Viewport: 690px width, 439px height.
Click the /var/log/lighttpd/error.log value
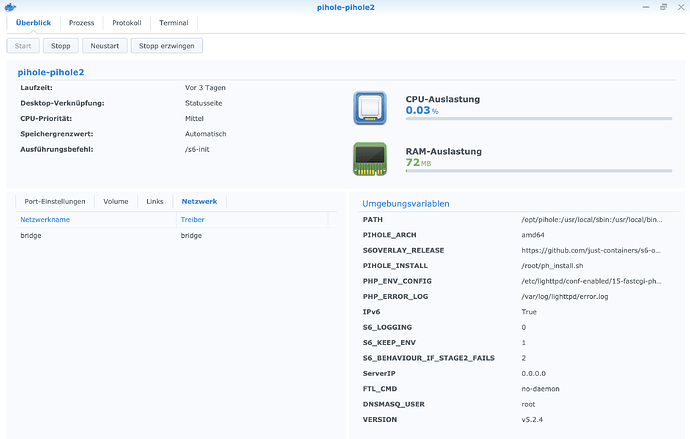565,296
